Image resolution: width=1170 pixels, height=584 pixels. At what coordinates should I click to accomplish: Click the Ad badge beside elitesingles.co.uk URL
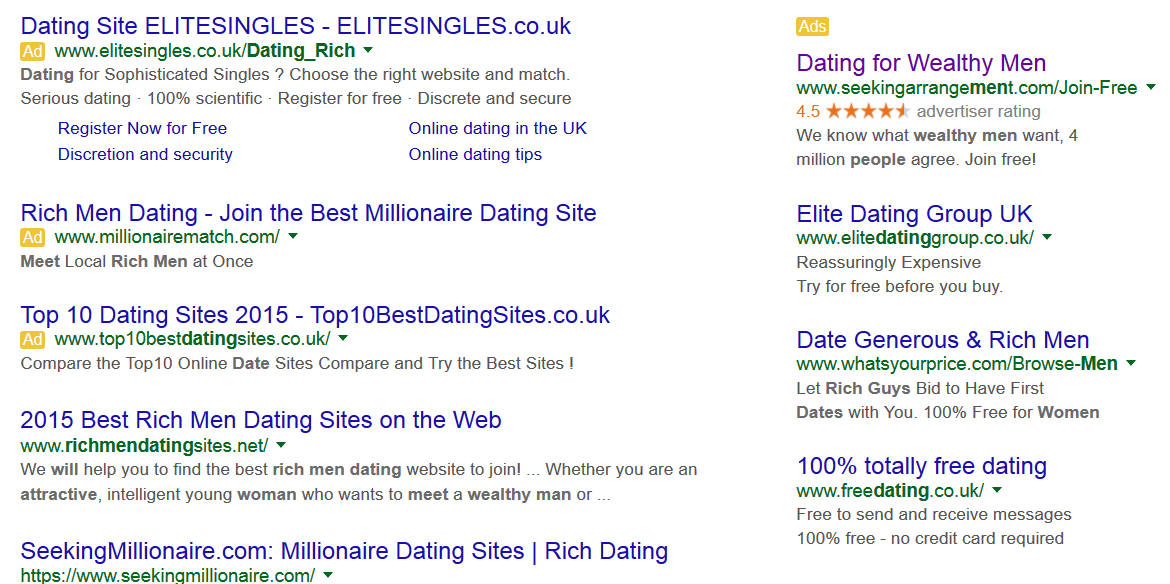click(x=32, y=51)
